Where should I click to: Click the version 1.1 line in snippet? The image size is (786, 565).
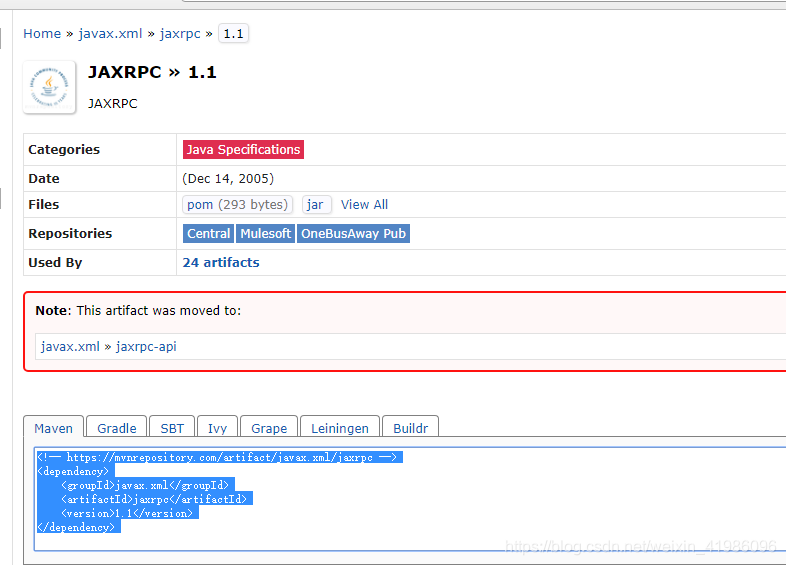click(x=127, y=513)
